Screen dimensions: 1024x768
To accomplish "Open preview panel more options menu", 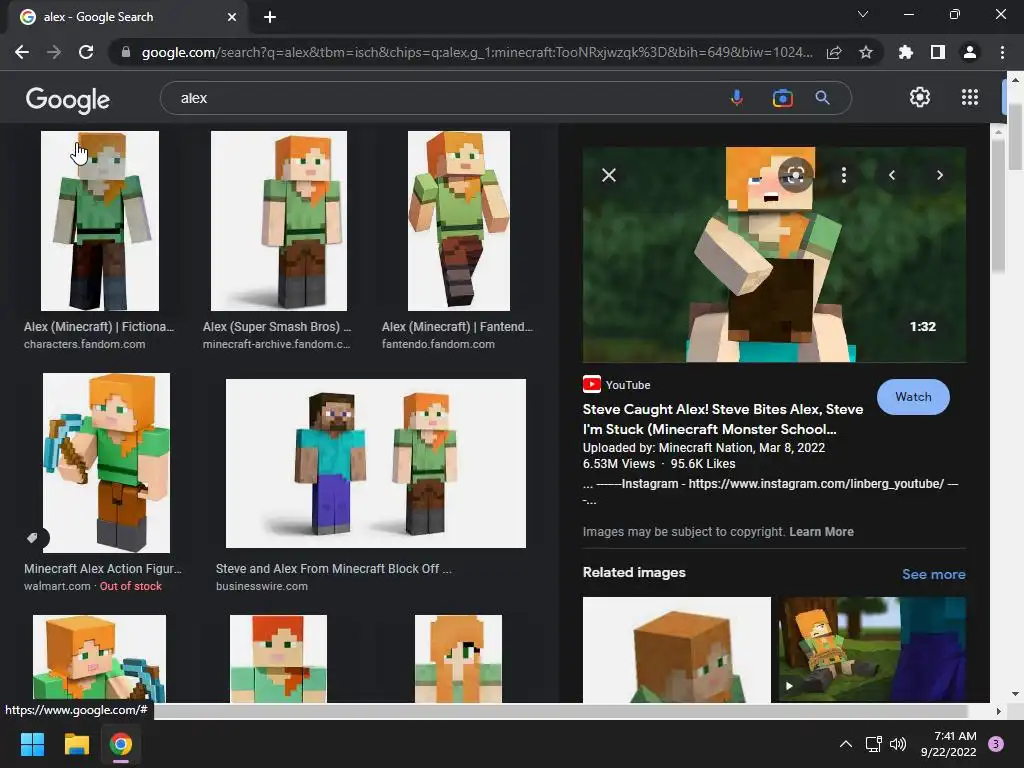I will (x=844, y=175).
